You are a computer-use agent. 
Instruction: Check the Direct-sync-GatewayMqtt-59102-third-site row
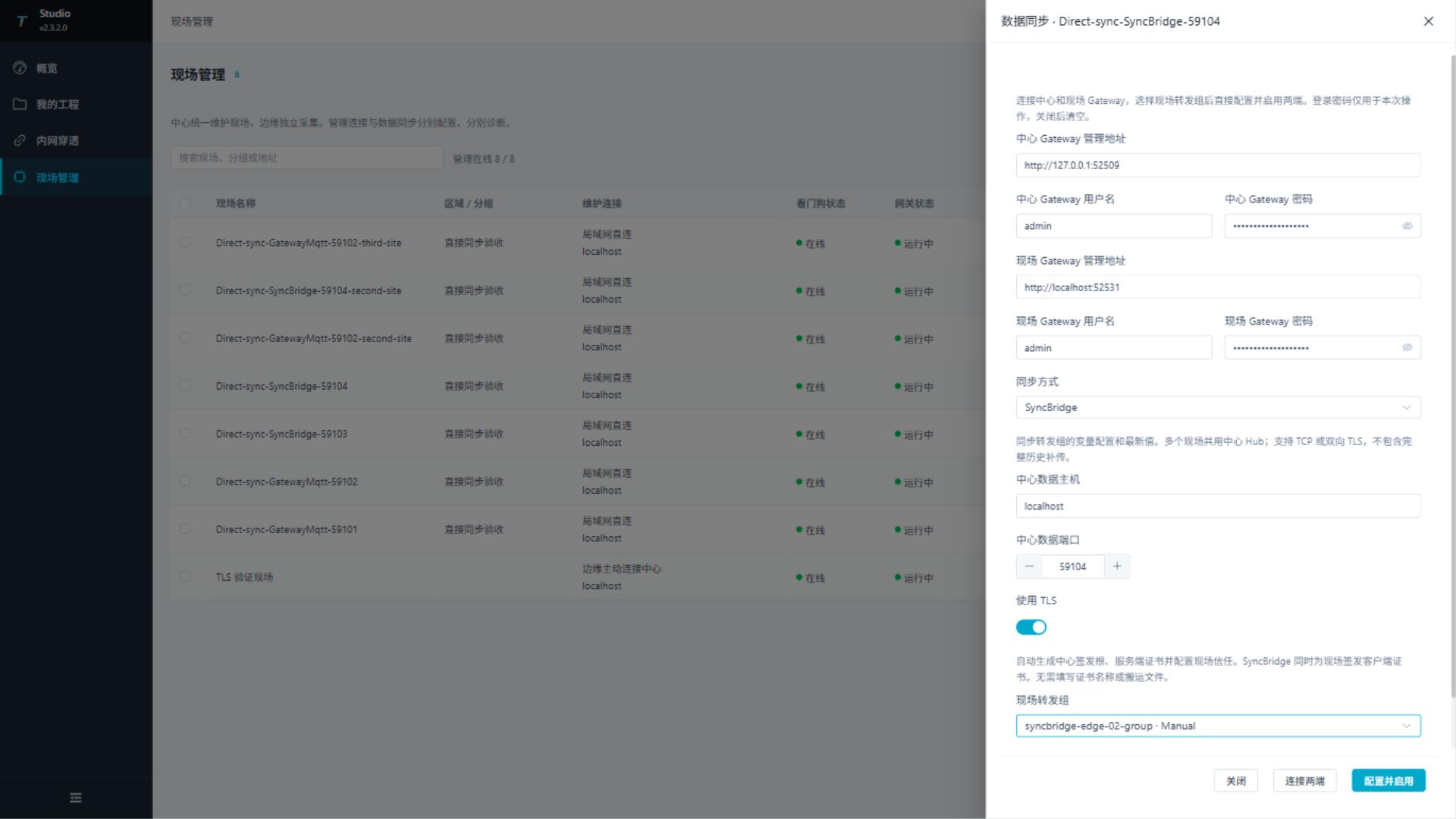185,243
